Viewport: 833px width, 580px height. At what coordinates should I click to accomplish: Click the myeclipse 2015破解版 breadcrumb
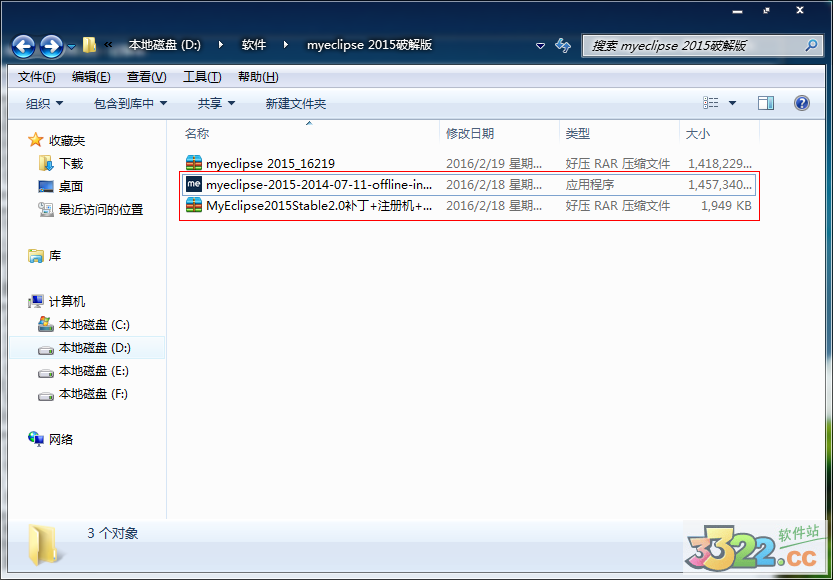369,45
